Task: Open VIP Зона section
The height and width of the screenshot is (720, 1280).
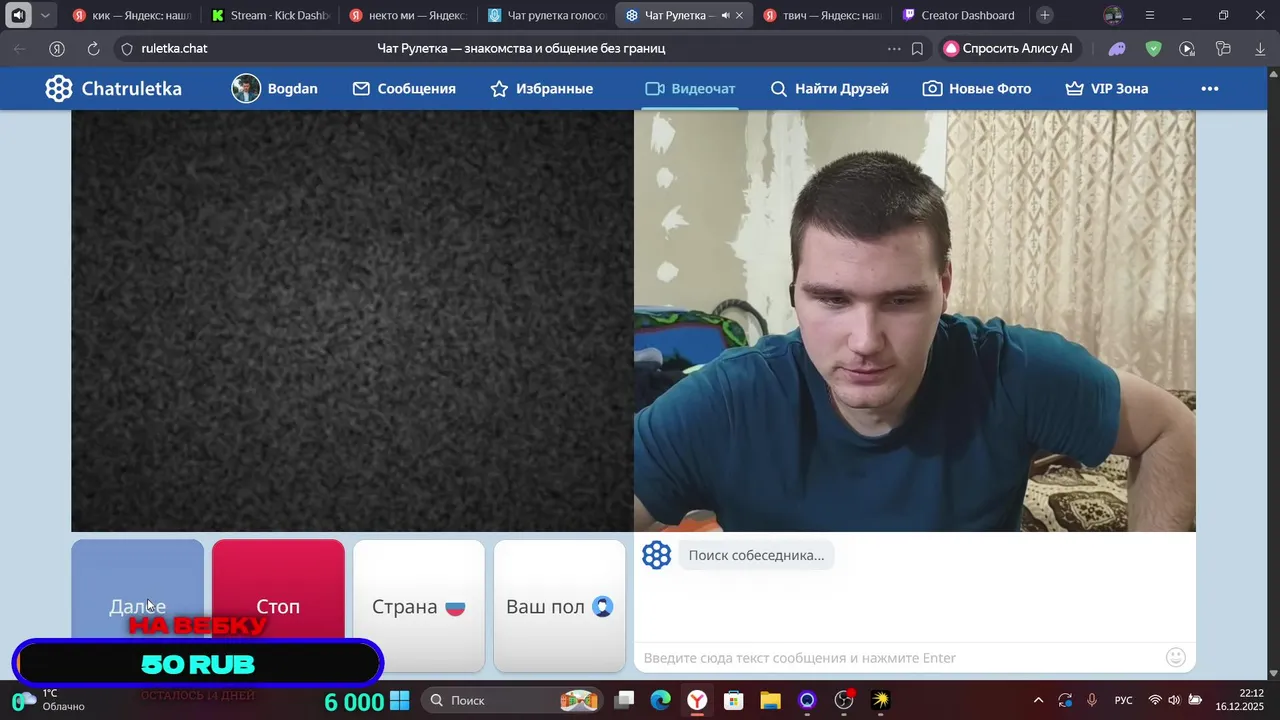Action: click(1107, 88)
